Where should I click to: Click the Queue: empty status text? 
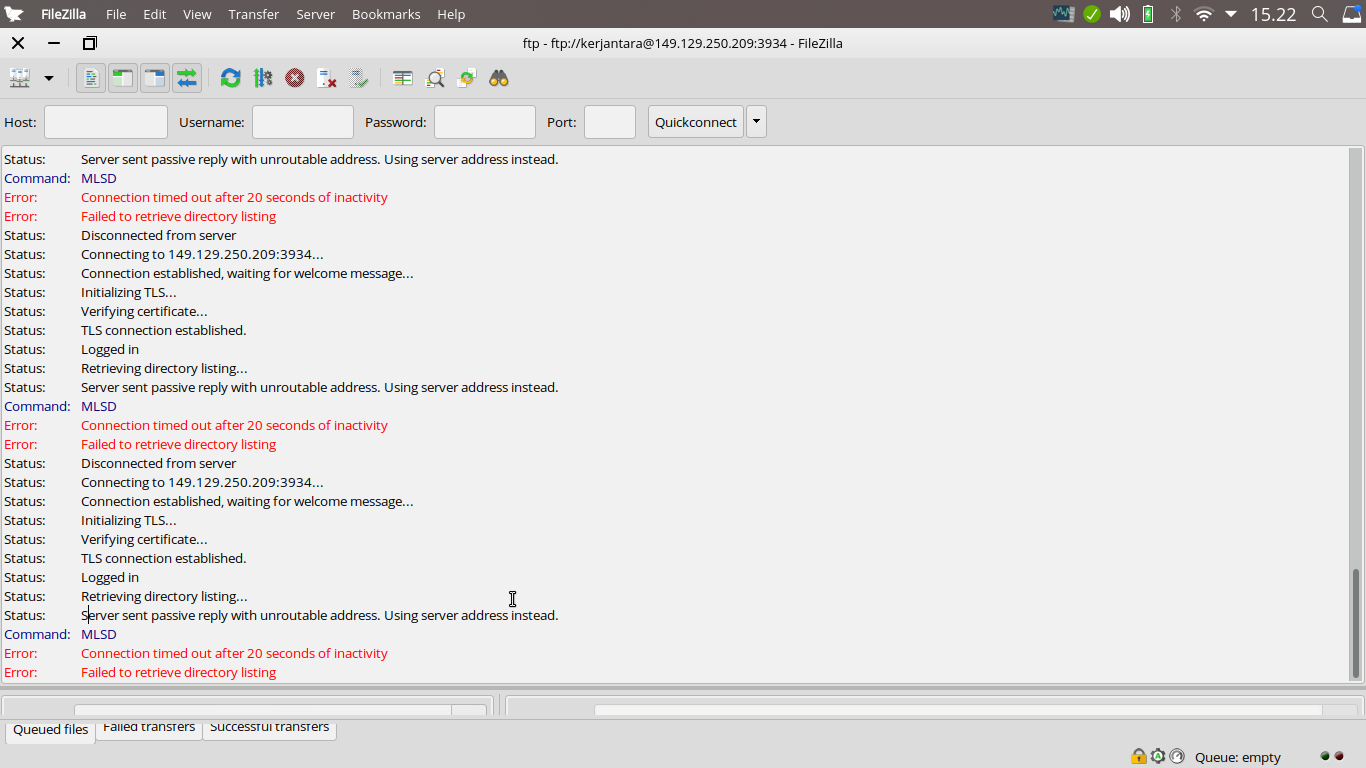point(1238,757)
